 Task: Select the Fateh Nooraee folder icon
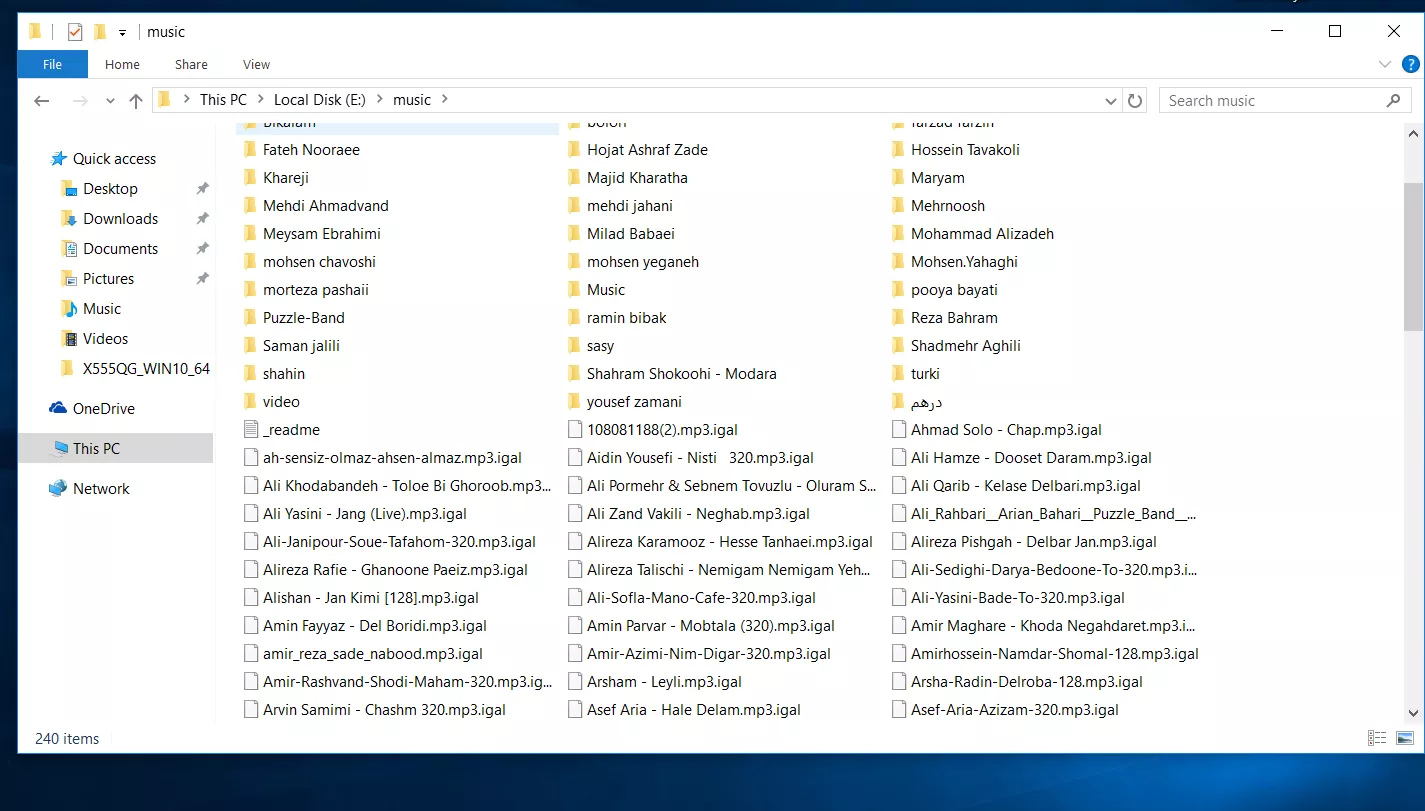(250, 149)
